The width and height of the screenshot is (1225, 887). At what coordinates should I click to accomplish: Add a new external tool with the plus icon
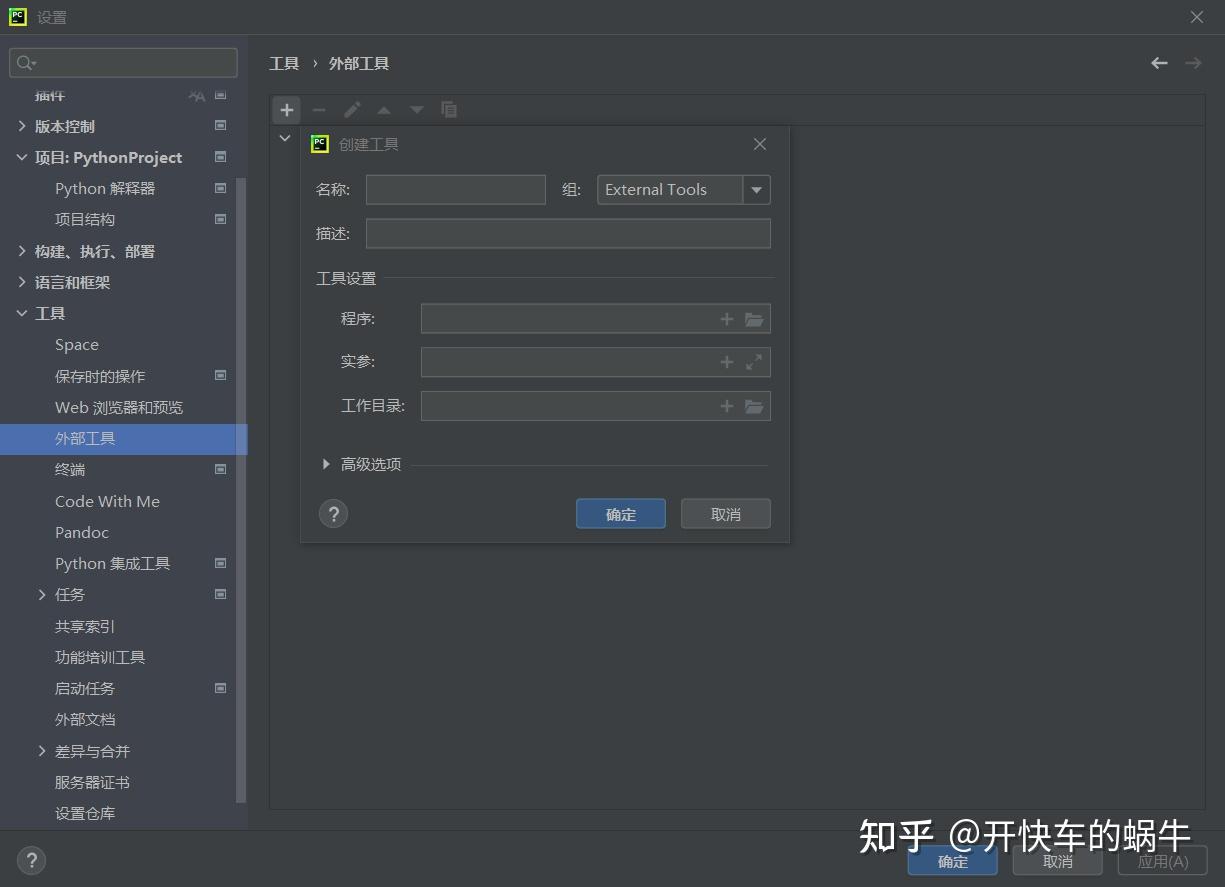tap(286, 110)
